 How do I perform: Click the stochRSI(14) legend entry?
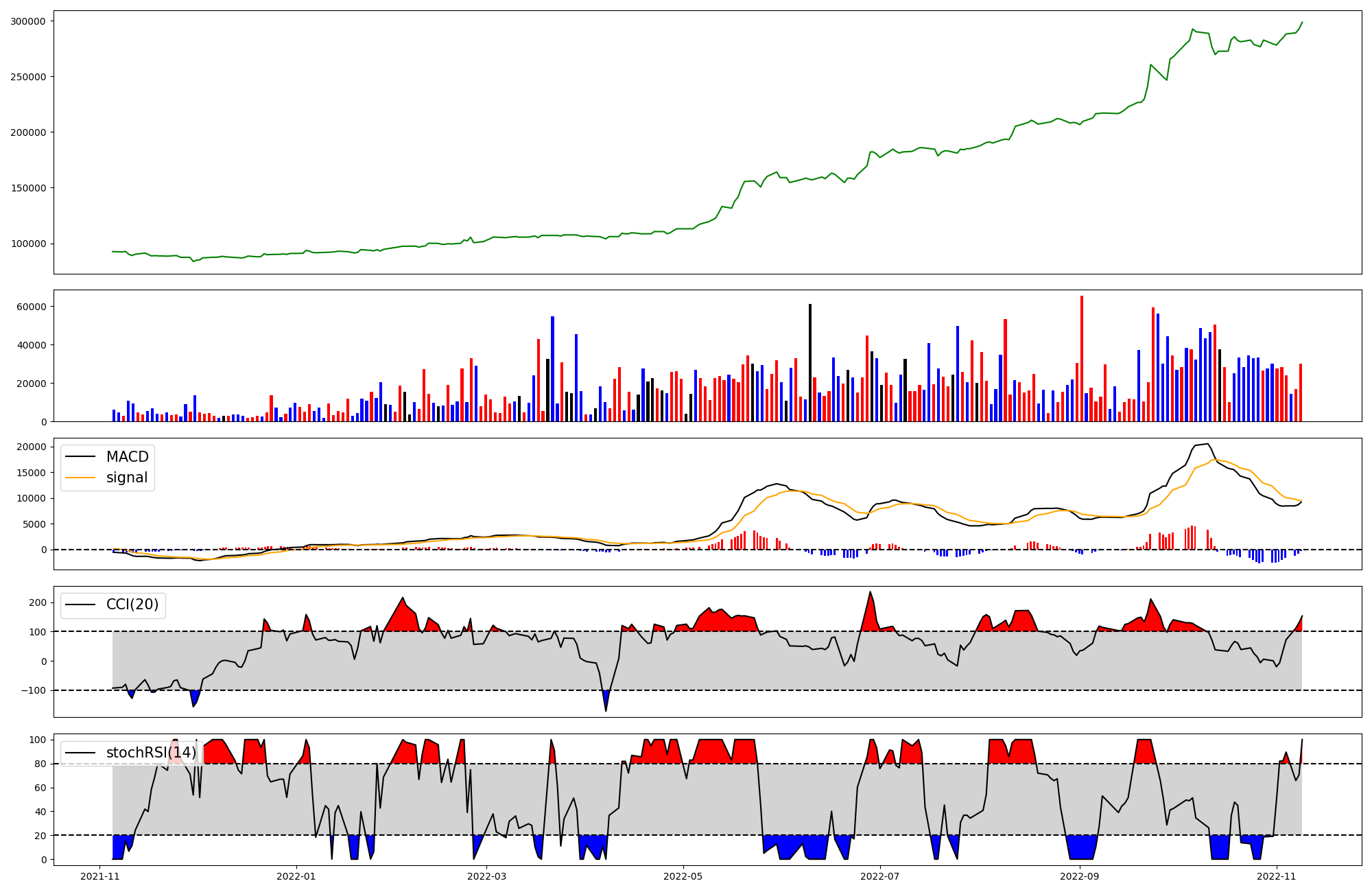coord(151,753)
